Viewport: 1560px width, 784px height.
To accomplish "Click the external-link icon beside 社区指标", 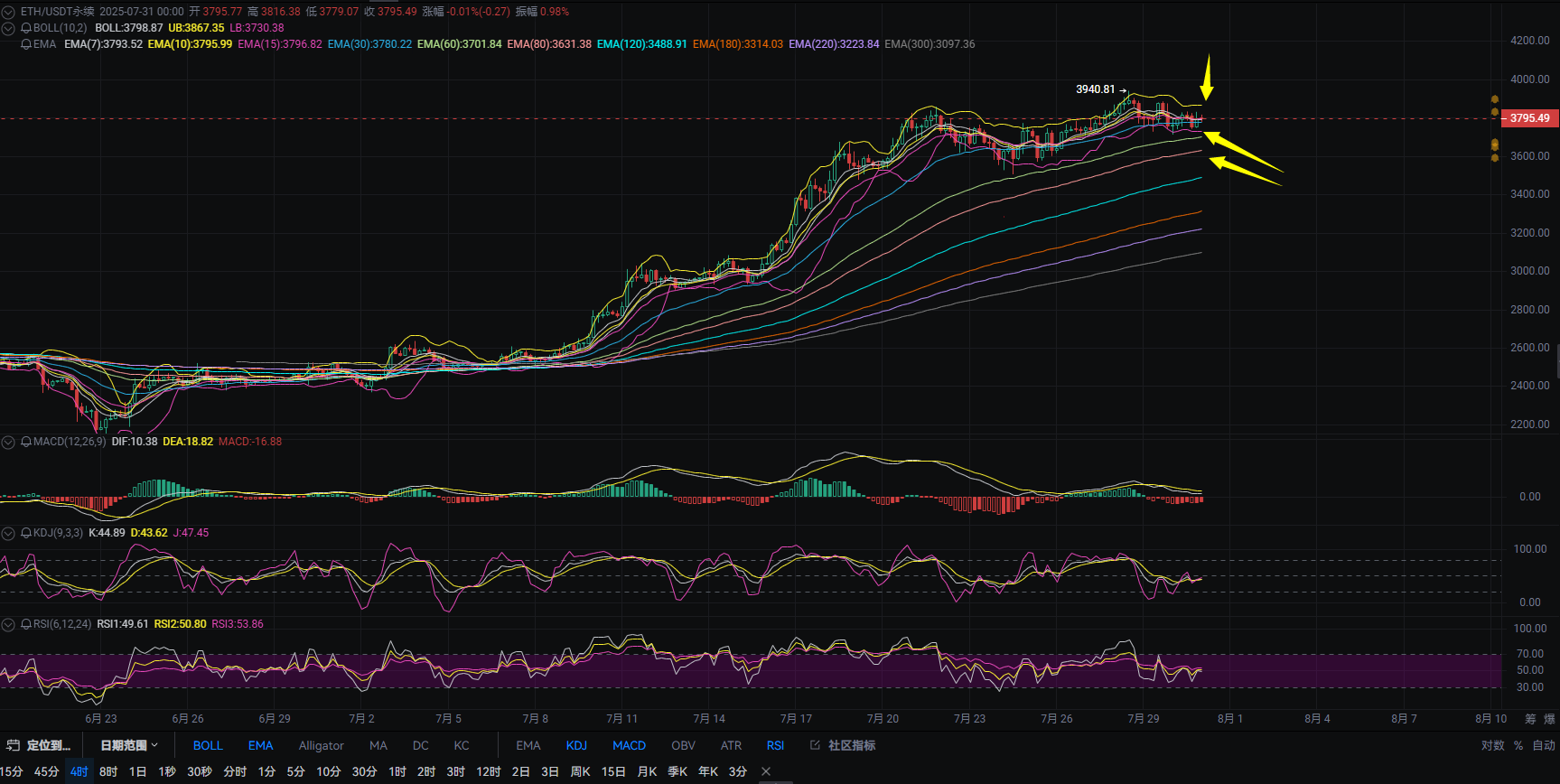I will coord(815,745).
